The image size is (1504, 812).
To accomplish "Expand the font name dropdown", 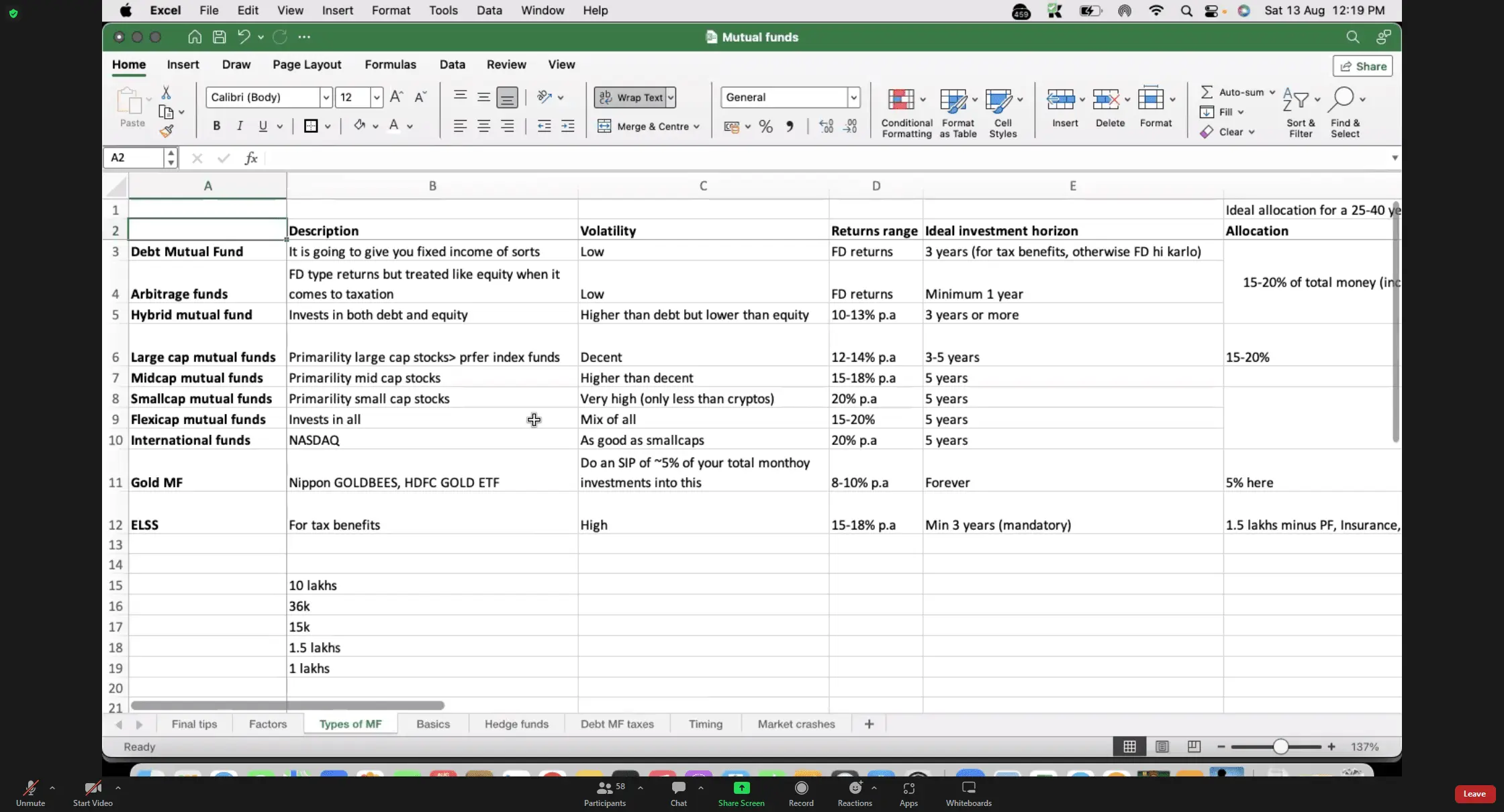I will point(326,97).
